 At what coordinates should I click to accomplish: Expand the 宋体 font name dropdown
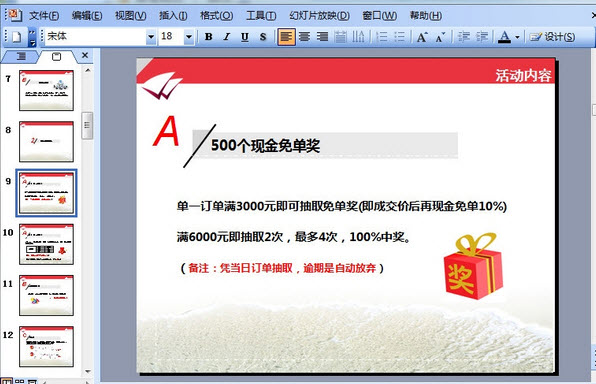[151, 37]
